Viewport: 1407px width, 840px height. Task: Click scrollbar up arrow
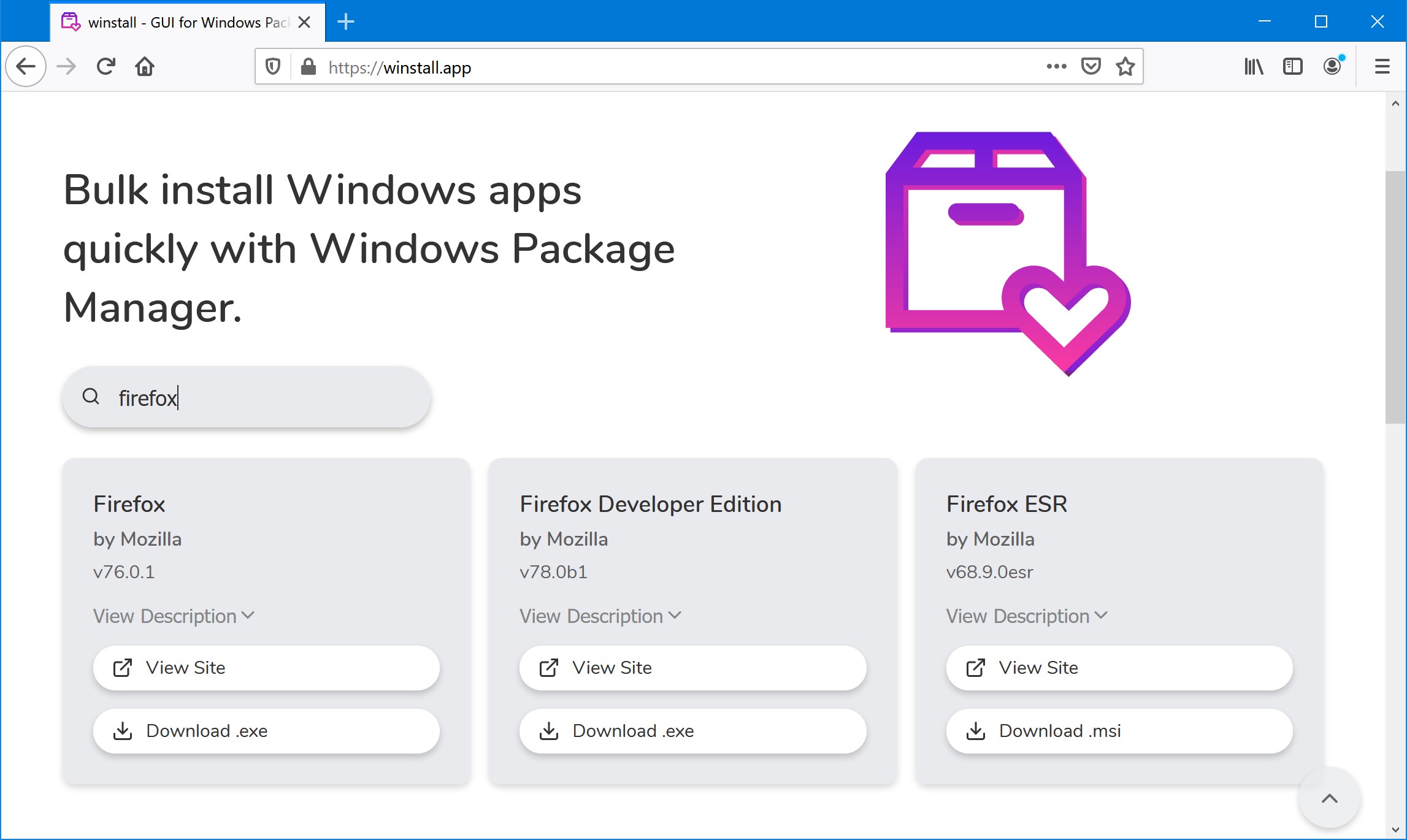(1395, 103)
